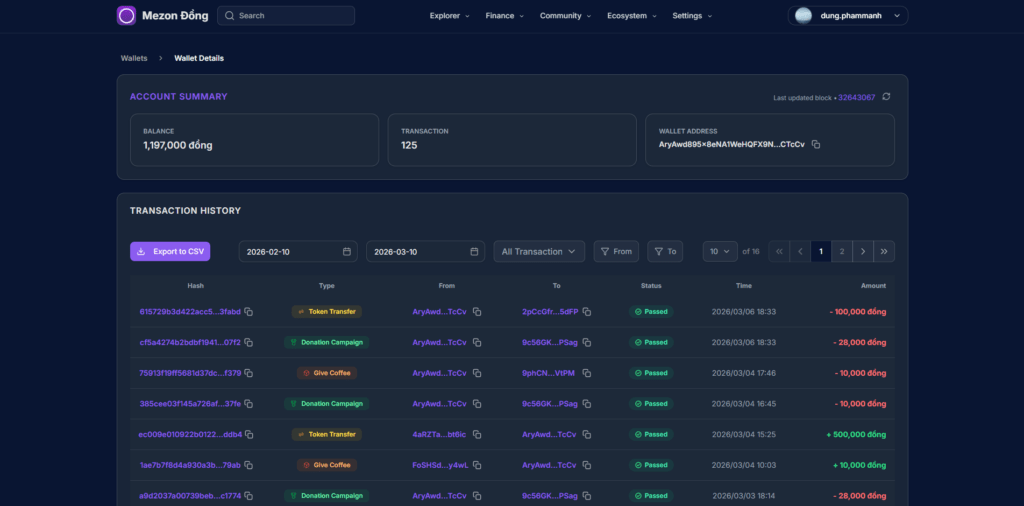Image resolution: width=1024 pixels, height=506 pixels.
Task: Export transactions to CSV
Action: tap(170, 252)
